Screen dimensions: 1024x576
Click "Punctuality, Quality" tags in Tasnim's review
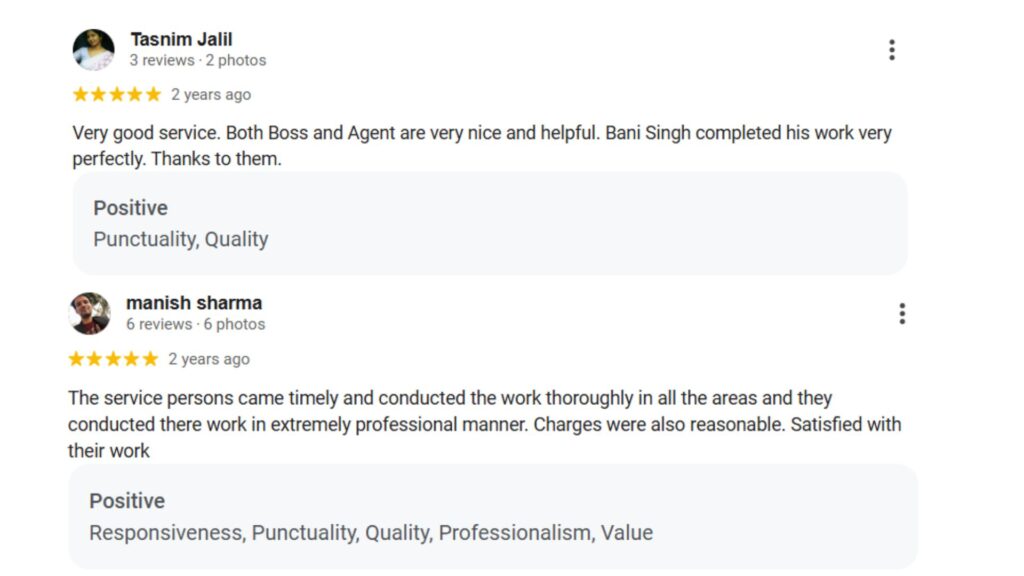pos(181,239)
